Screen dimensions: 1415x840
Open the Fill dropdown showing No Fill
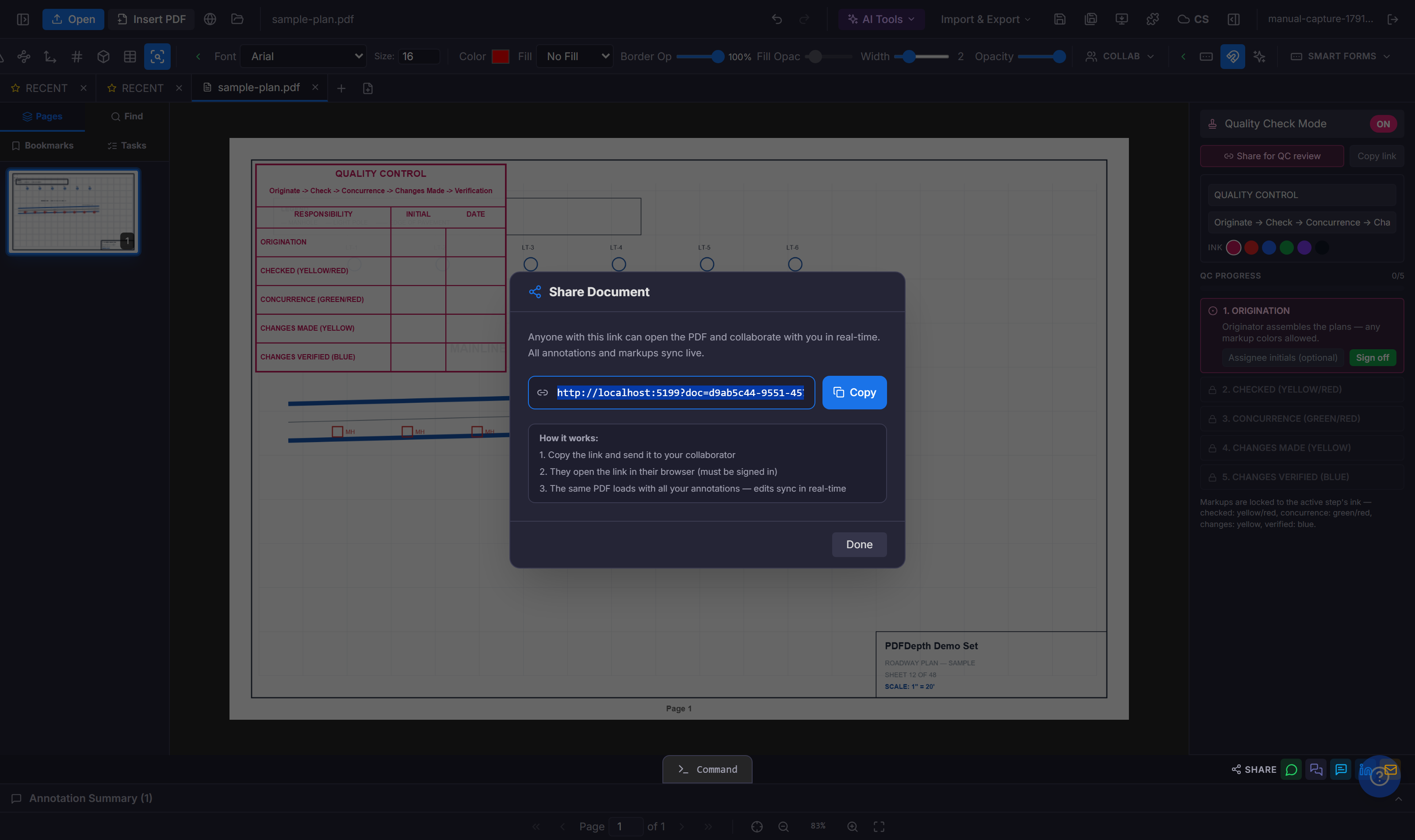[574, 57]
